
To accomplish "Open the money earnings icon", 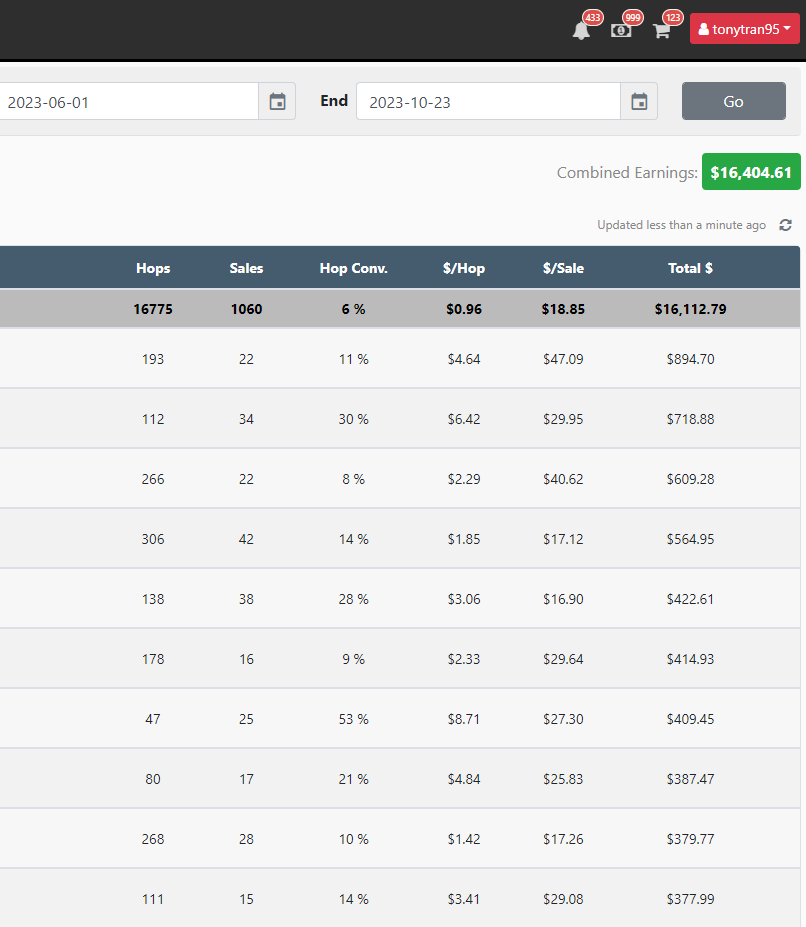I will (621, 31).
